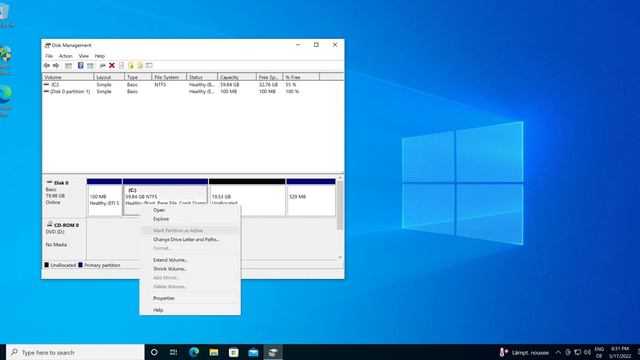Click the NTFS file system cell
This screenshot has height=360, width=640.
[x=160, y=84]
